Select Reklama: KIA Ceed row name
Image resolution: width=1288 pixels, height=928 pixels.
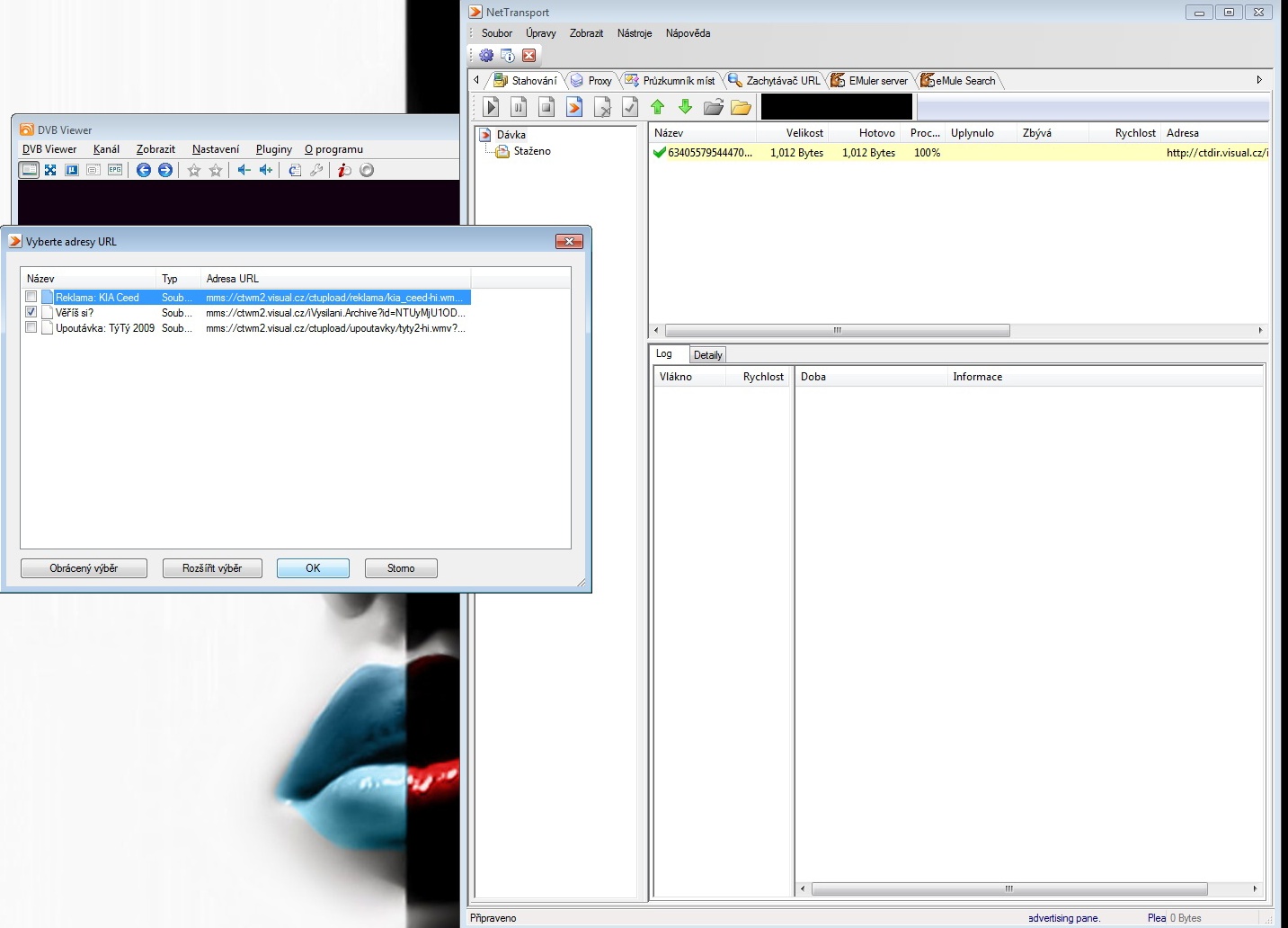(97, 298)
